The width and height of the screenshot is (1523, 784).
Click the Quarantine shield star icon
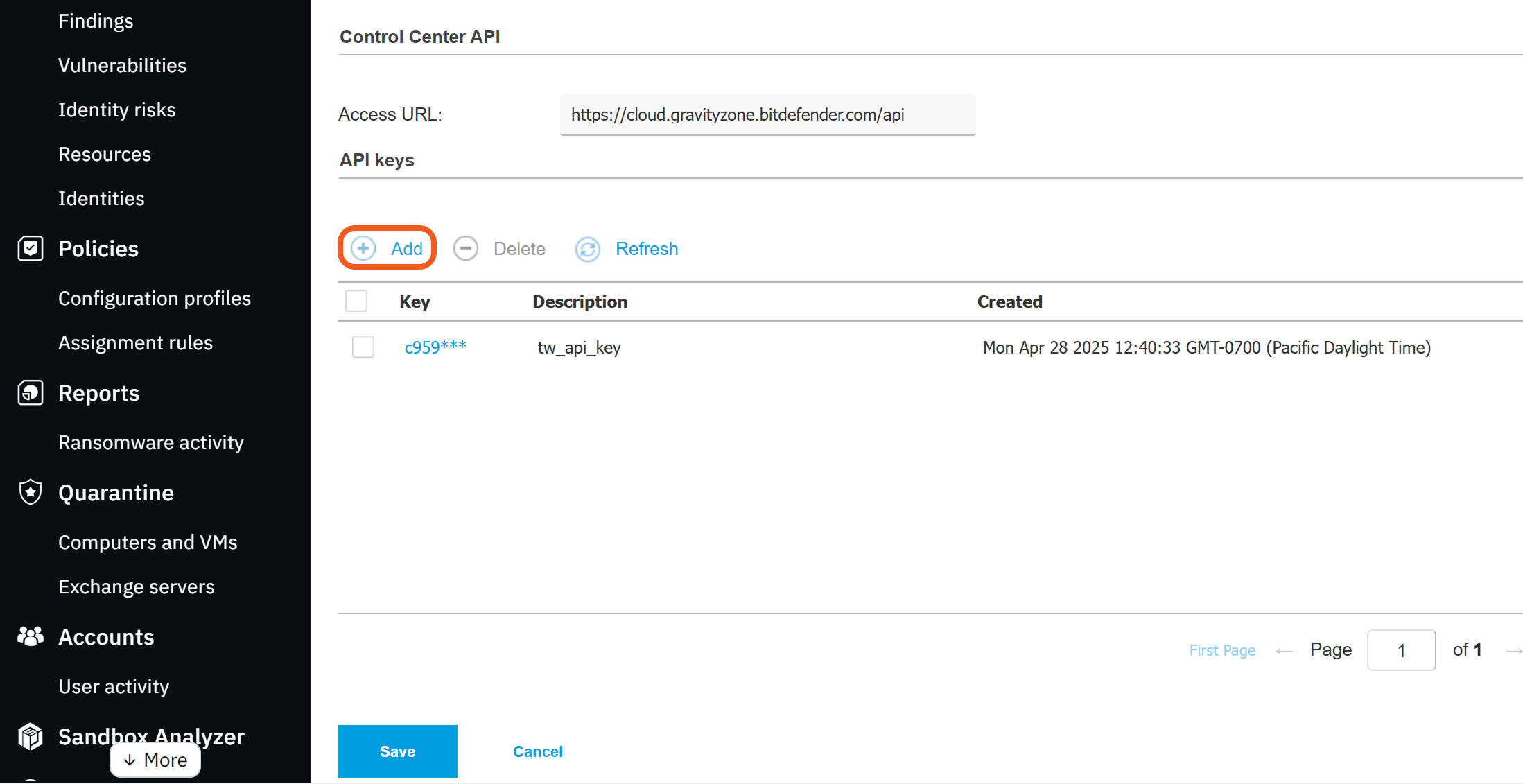(31, 492)
